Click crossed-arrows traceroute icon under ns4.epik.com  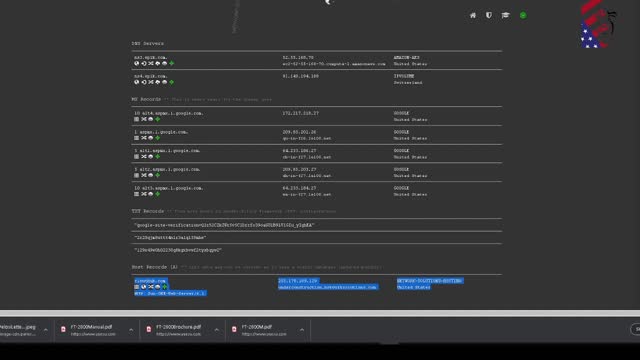click(151, 82)
